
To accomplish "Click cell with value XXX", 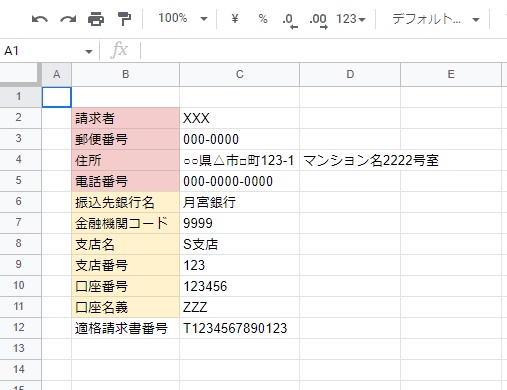I will click(239, 118).
